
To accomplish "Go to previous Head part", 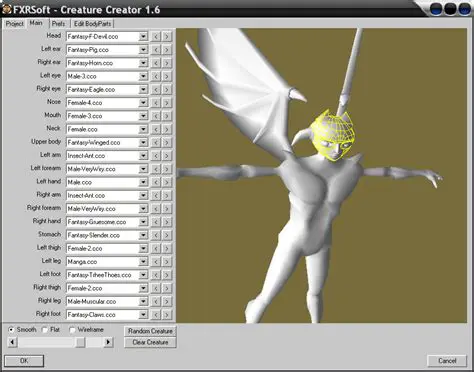I will [156, 36].
